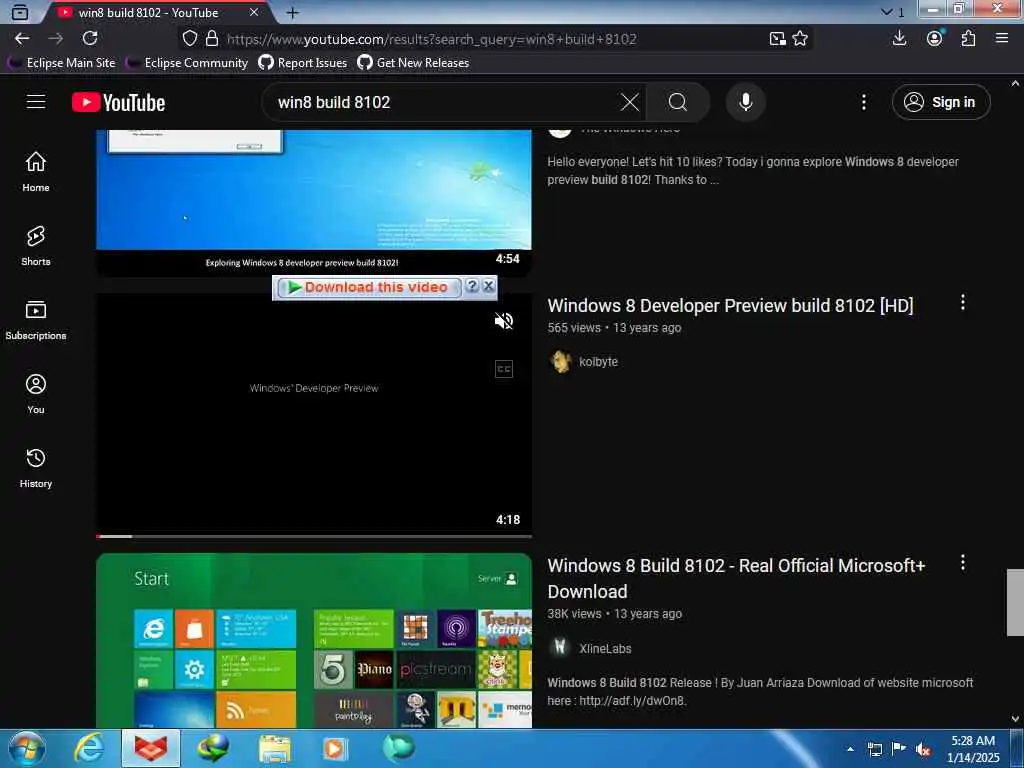Open the media player taskbar icon
1024x768 pixels.
(x=336, y=748)
